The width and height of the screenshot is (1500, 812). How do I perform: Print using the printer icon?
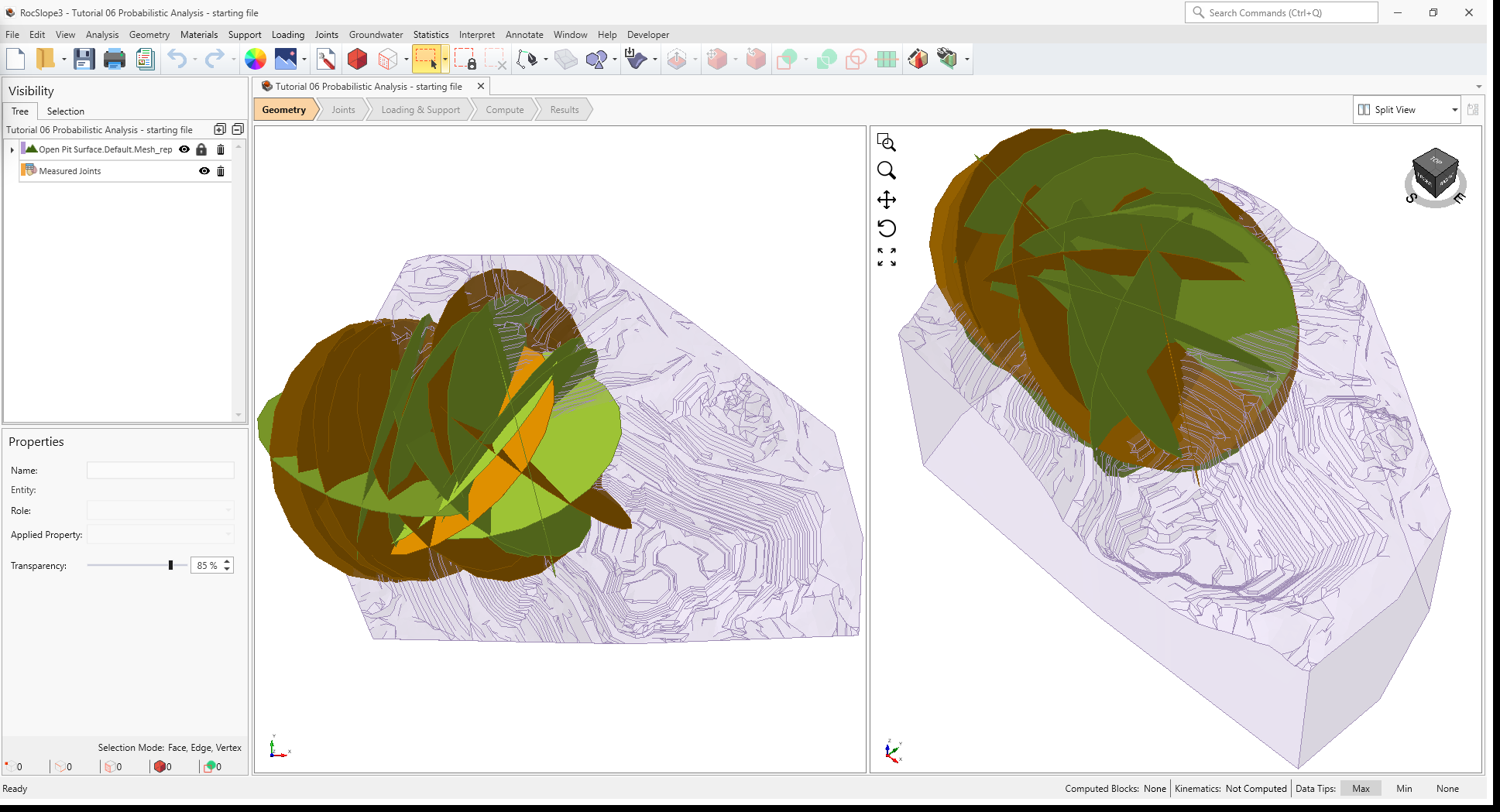[x=114, y=59]
